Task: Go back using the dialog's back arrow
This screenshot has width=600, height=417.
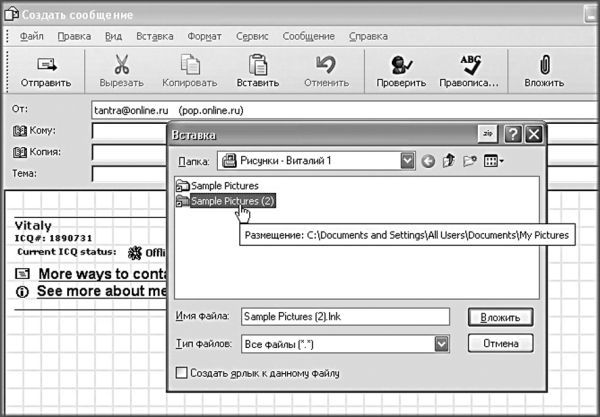Action: 428,161
